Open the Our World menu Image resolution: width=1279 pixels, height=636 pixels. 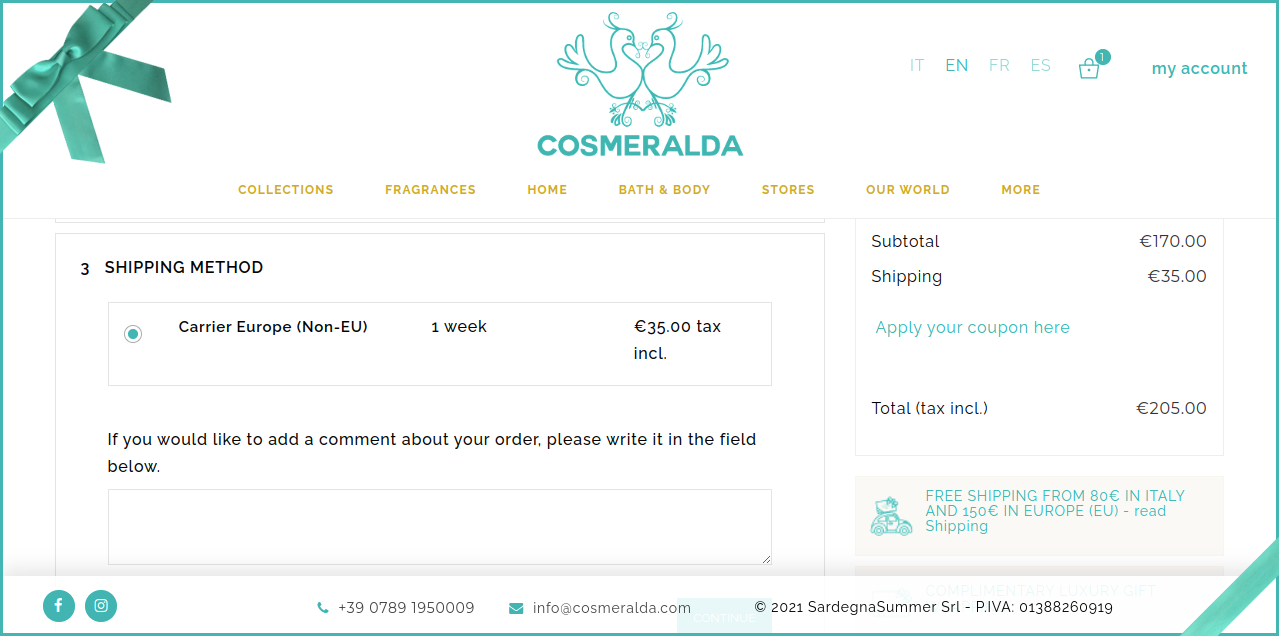(907, 190)
